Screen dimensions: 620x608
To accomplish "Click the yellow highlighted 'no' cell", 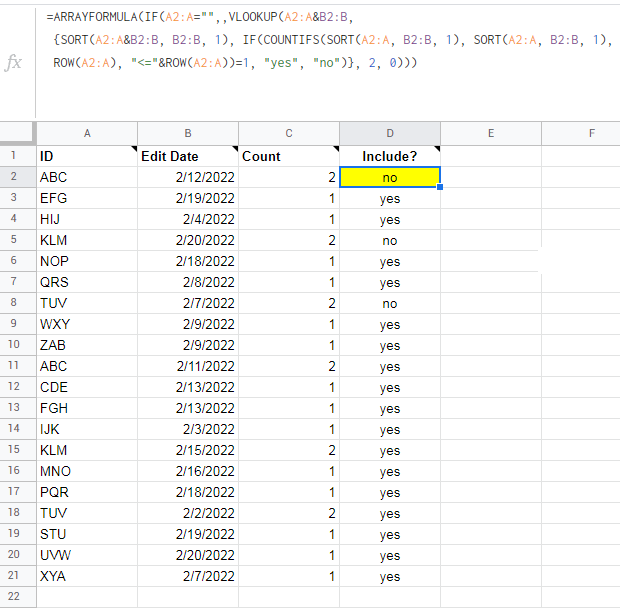I will point(390,177).
